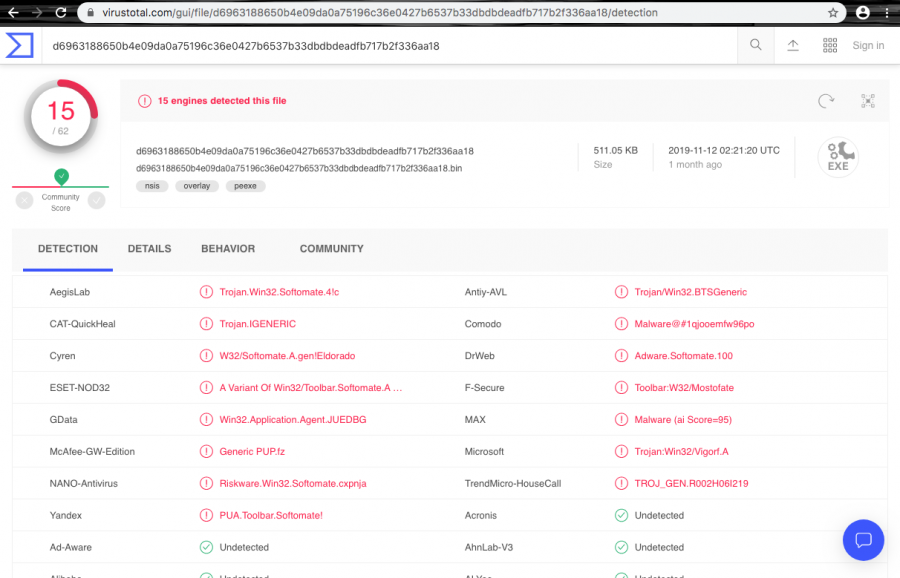Image resolution: width=900 pixels, height=578 pixels.
Task: Click "15 engines detected this file" text
Action: pos(222,101)
